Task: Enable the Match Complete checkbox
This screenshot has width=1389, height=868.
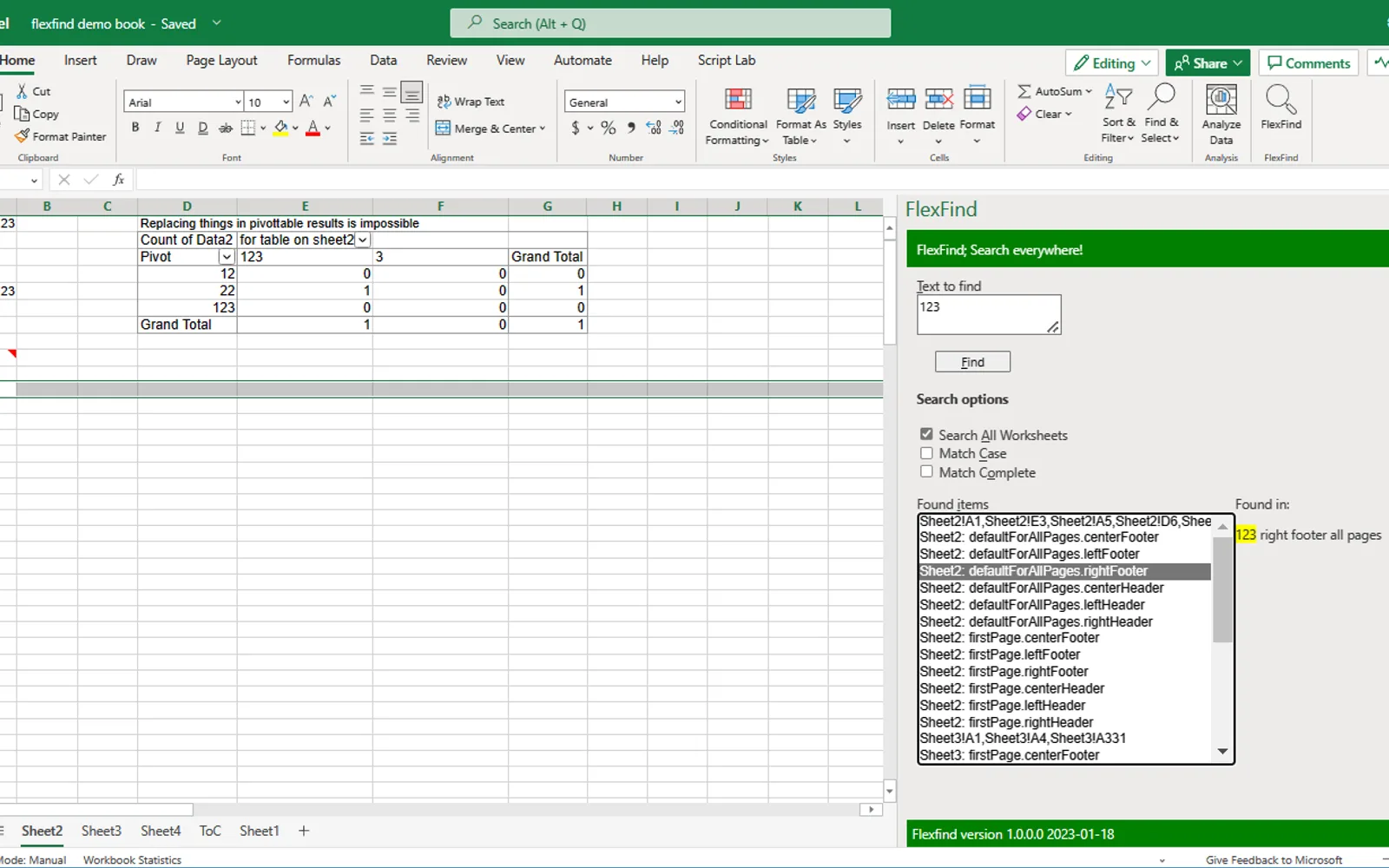Action: pyautogui.click(x=926, y=471)
